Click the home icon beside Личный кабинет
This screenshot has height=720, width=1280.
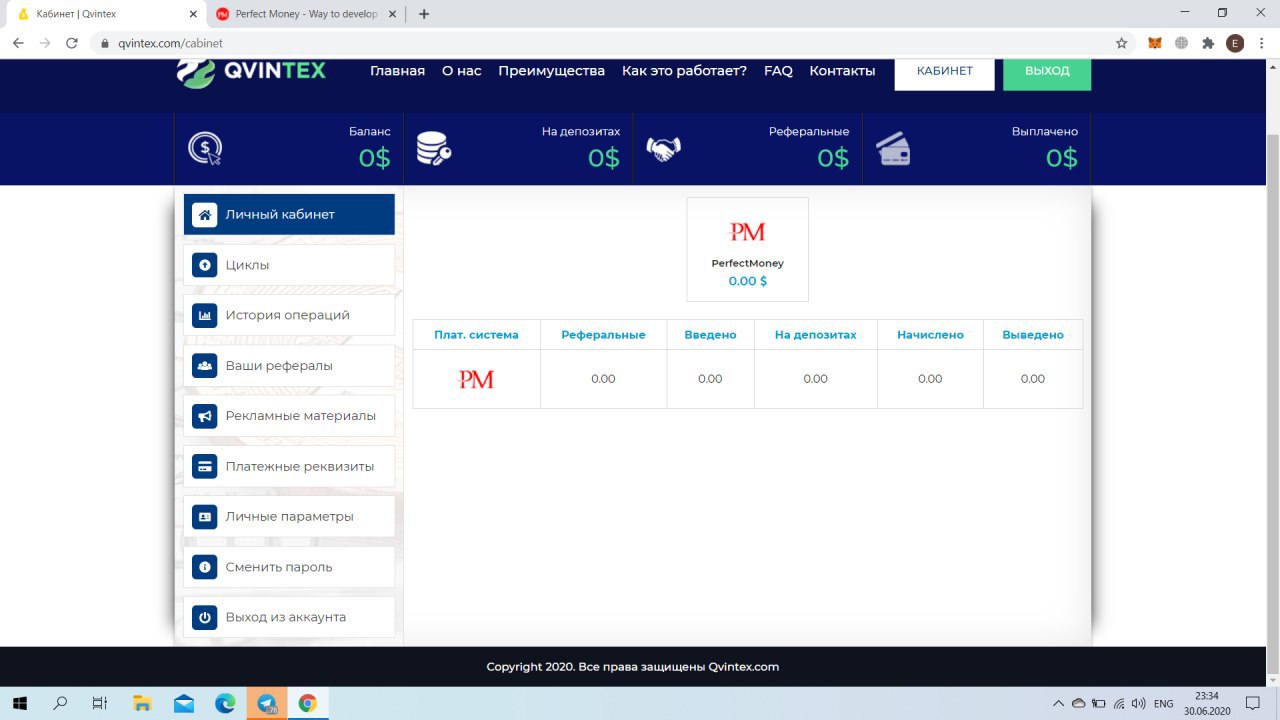(205, 215)
